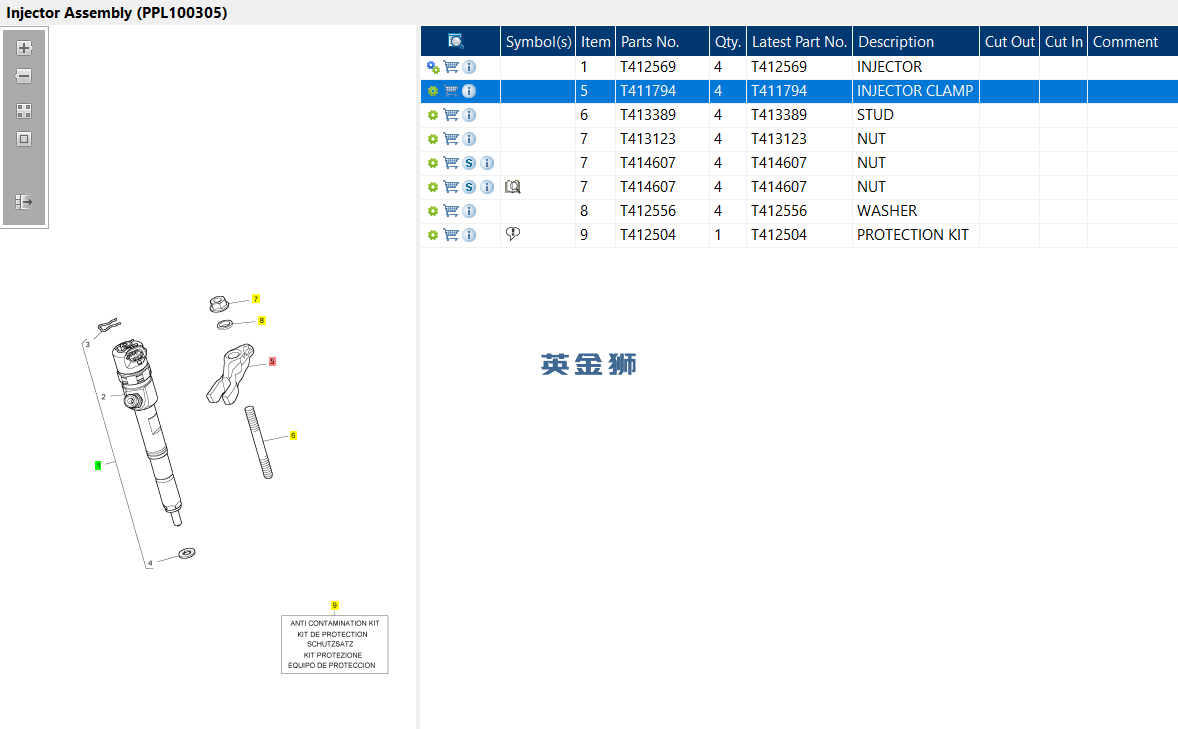Sort by the Qty. column header
Screen dimensions: 1178x729
click(727, 41)
